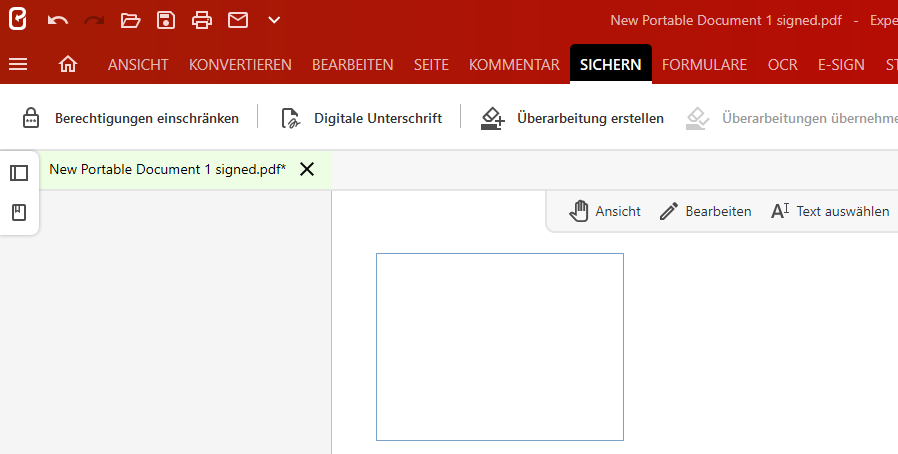Switch to the KOMMENTAR tab
This screenshot has height=454, width=898.
514,65
